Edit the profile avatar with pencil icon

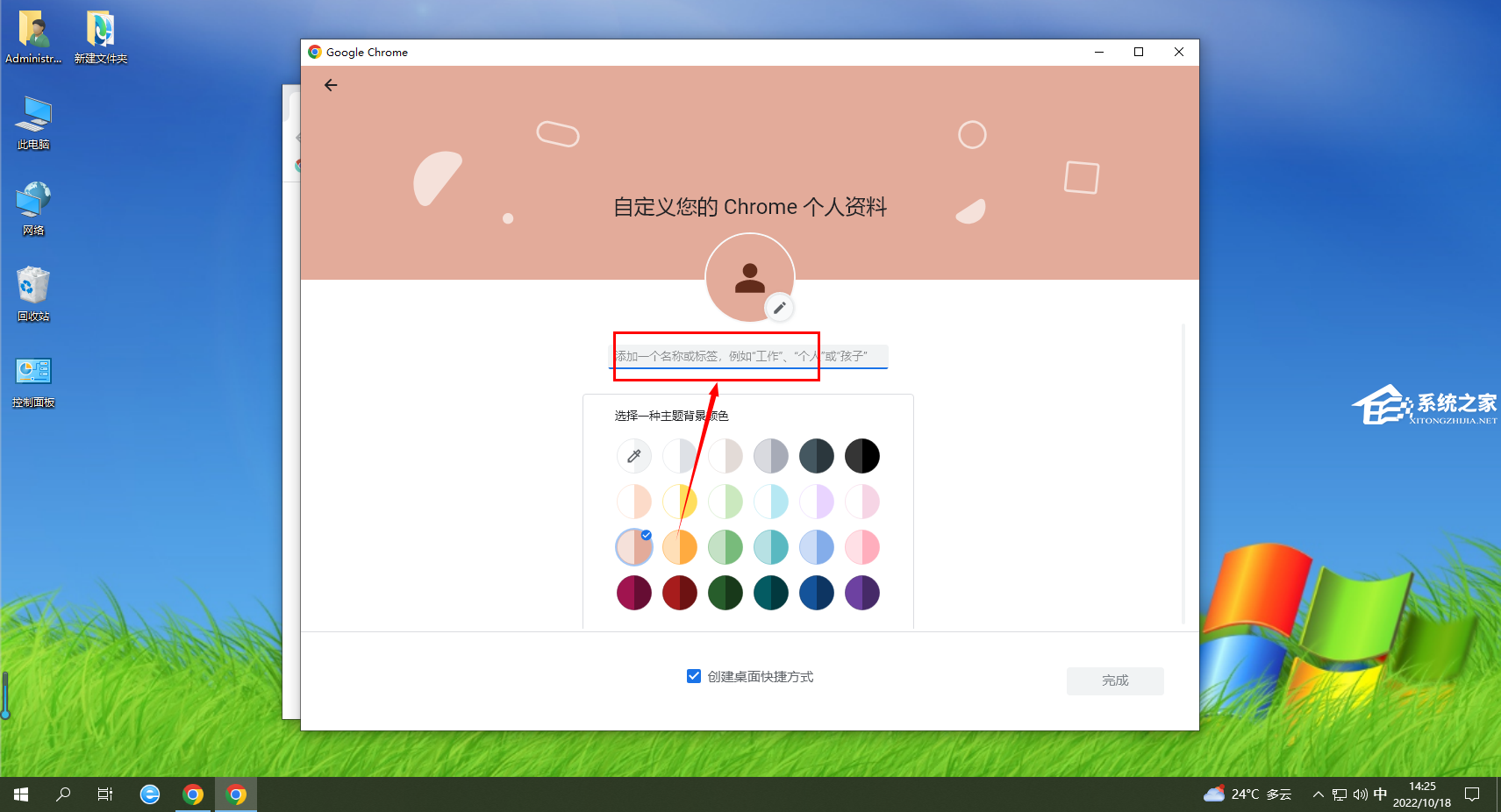[x=779, y=308]
